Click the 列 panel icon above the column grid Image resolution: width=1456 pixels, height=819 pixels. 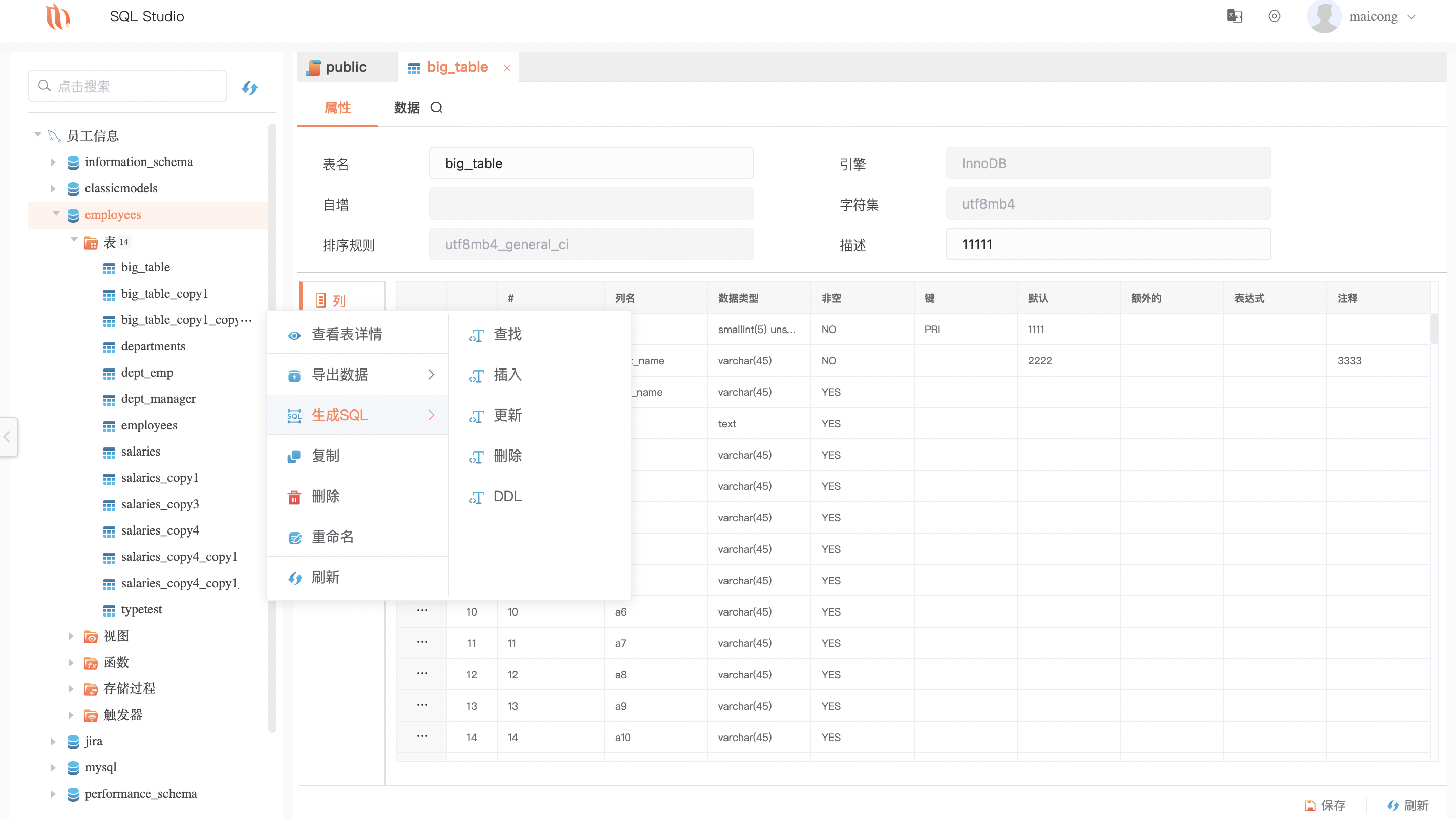[322, 300]
